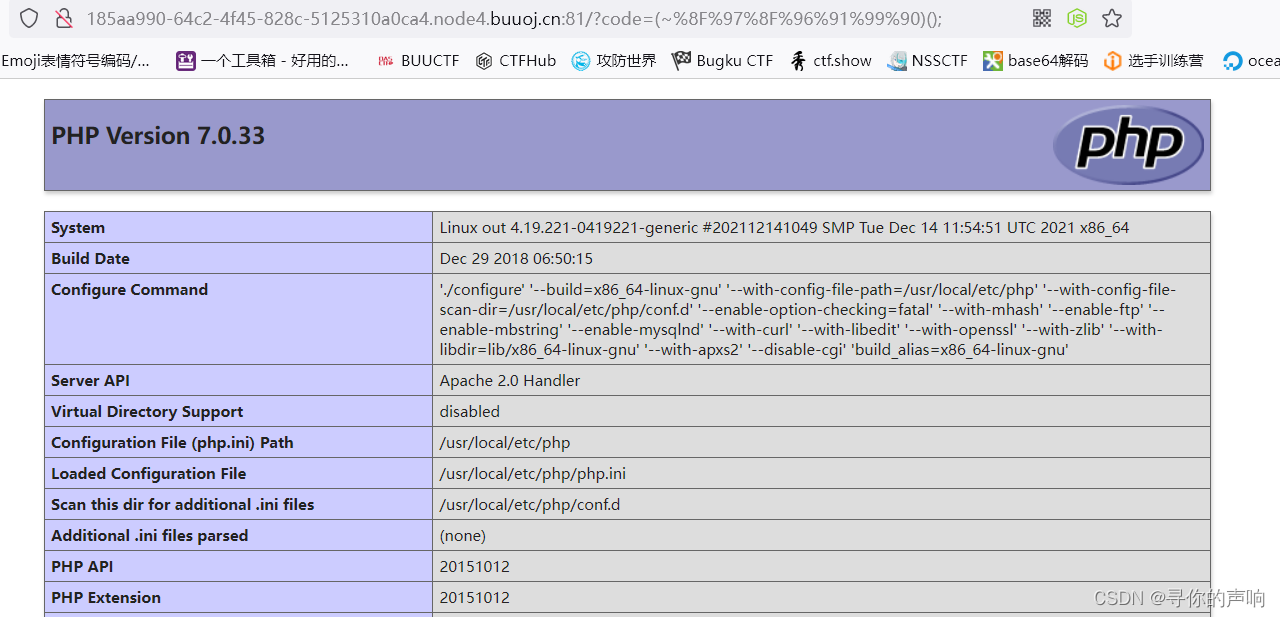Click the 攻防世界 globe favicon
The width and height of the screenshot is (1280, 617).
(x=581, y=61)
